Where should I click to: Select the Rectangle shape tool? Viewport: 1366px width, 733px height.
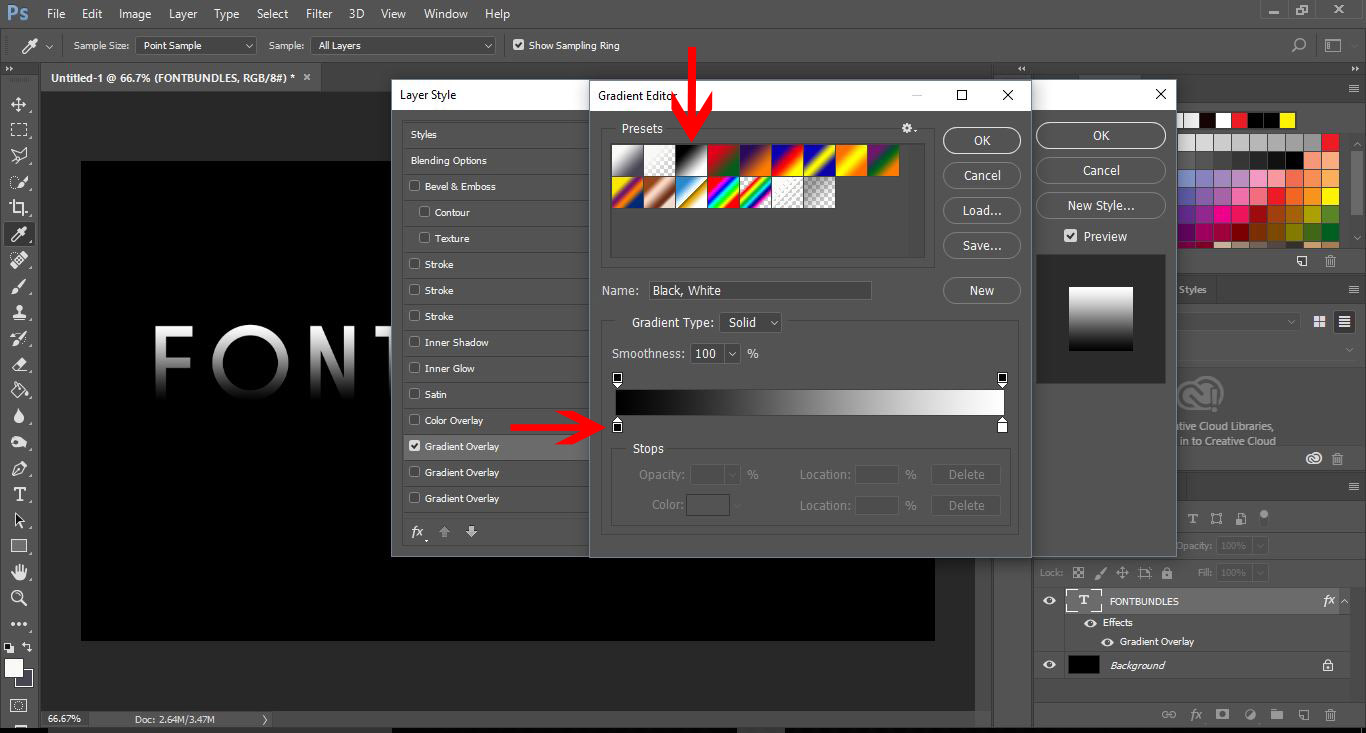[x=19, y=546]
